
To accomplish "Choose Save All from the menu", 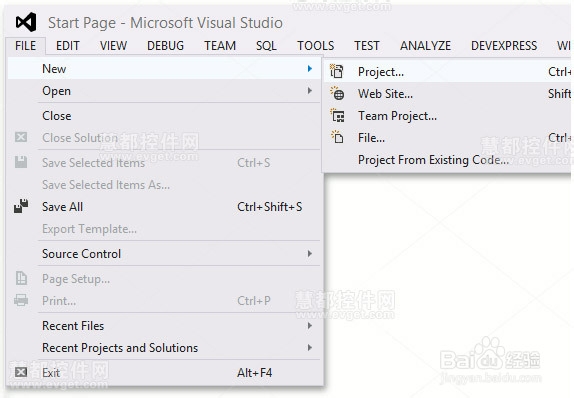I will pos(164,207).
